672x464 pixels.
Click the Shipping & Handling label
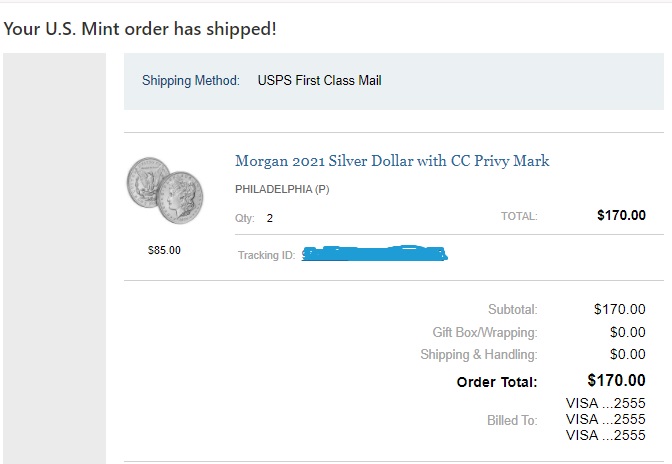point(478,354)
